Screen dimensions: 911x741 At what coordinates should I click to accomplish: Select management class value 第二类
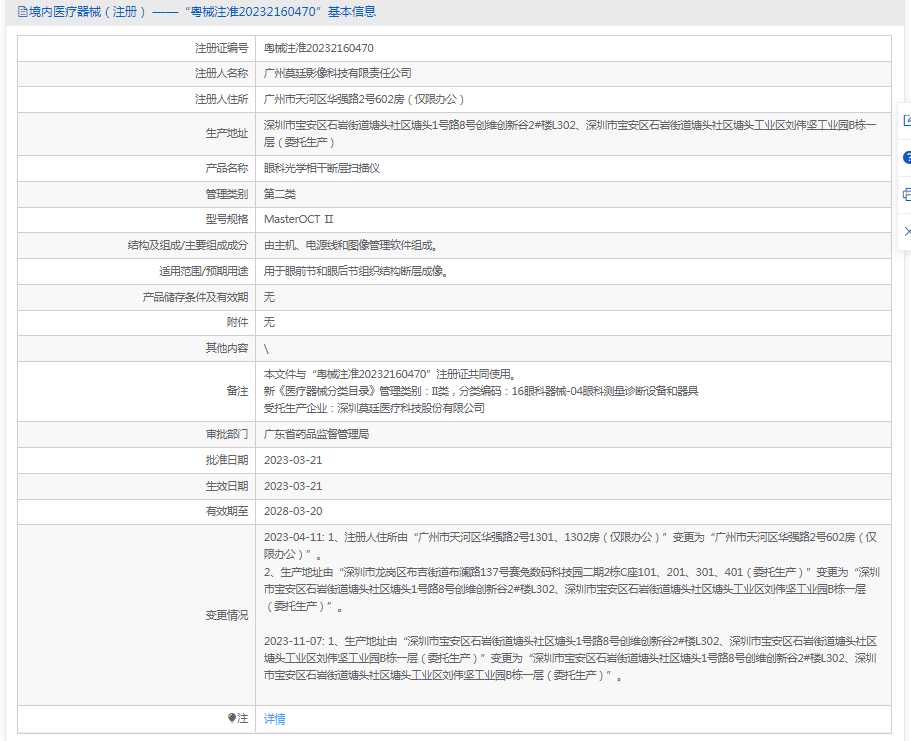[279, 194]
